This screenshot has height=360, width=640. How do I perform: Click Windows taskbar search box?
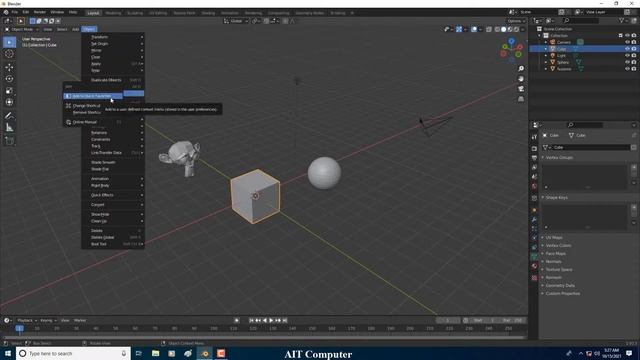(73, 353)
